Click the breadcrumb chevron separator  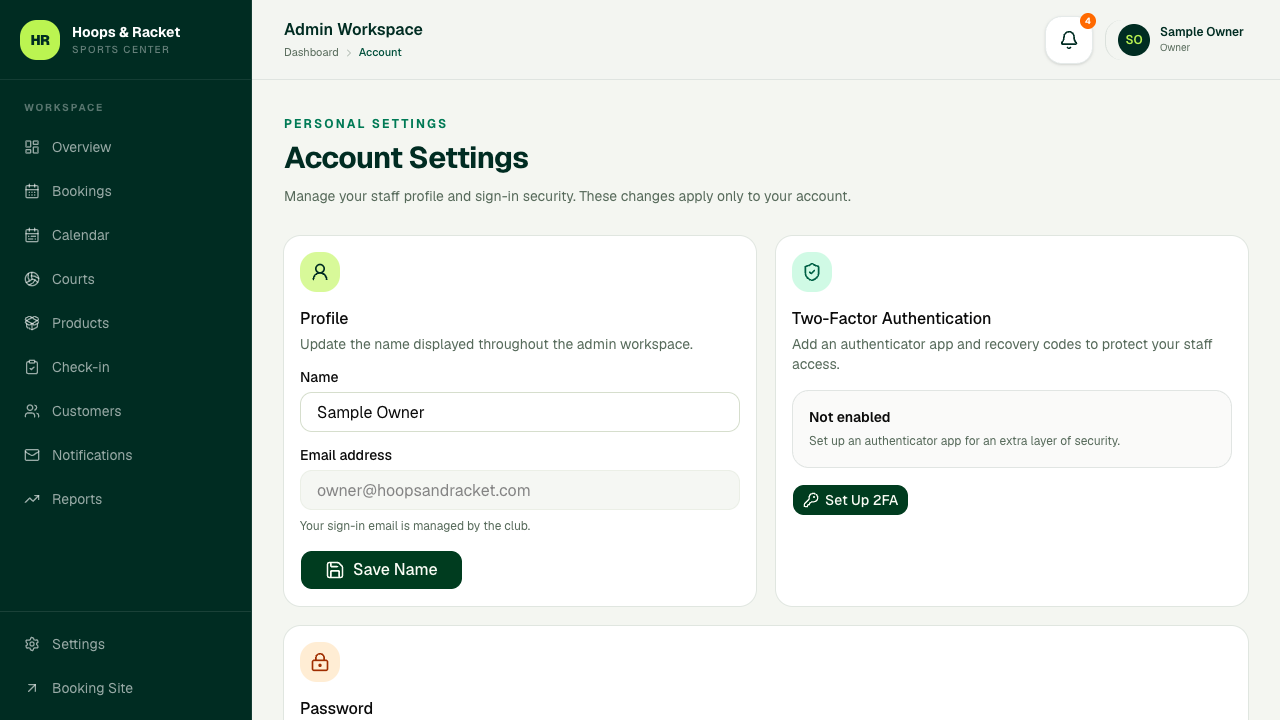tap(349, 53)
